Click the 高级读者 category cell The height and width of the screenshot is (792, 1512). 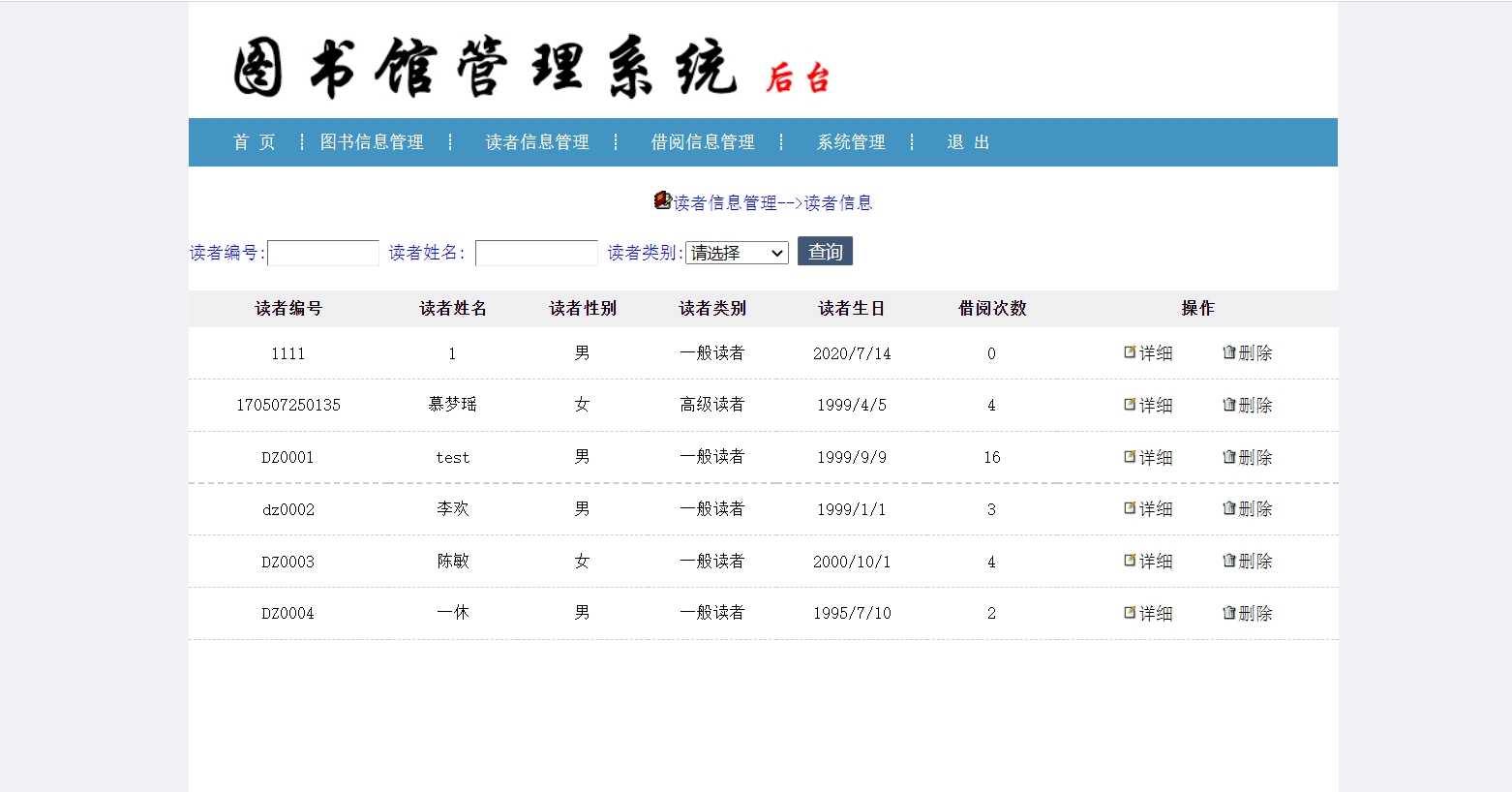tap(712, 405)
